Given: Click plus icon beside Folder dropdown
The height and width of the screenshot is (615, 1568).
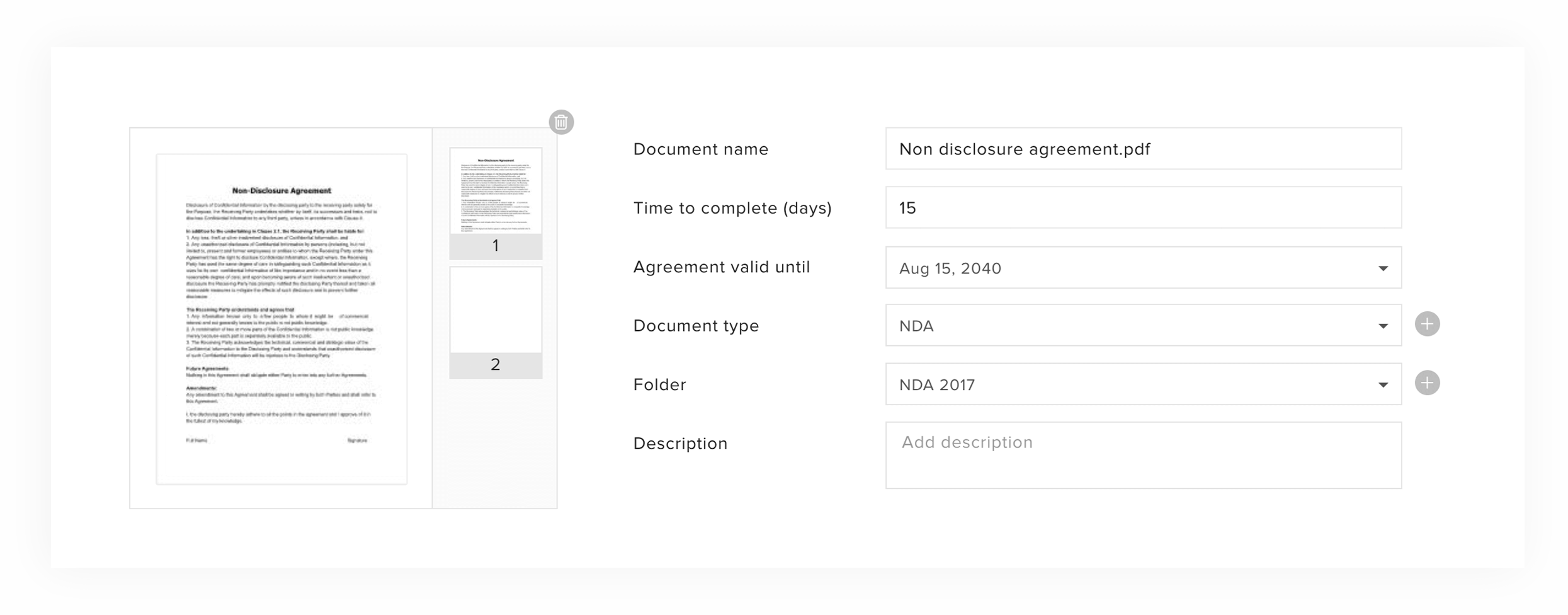Looking at the screenshot, I should 1427,383.
